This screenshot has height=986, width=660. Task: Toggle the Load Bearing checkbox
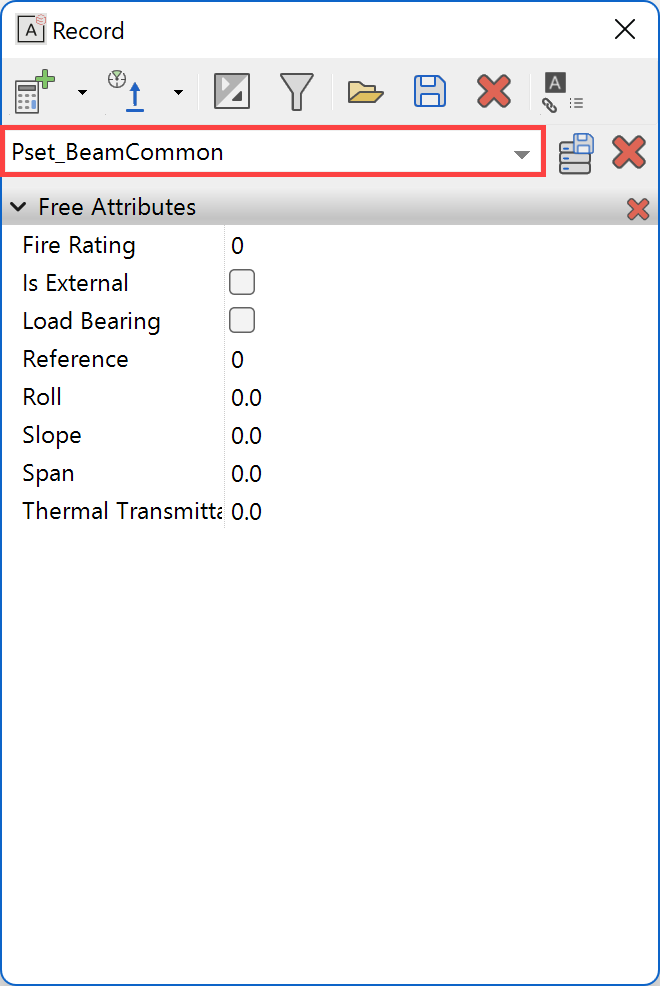click(x=242, y=320)
